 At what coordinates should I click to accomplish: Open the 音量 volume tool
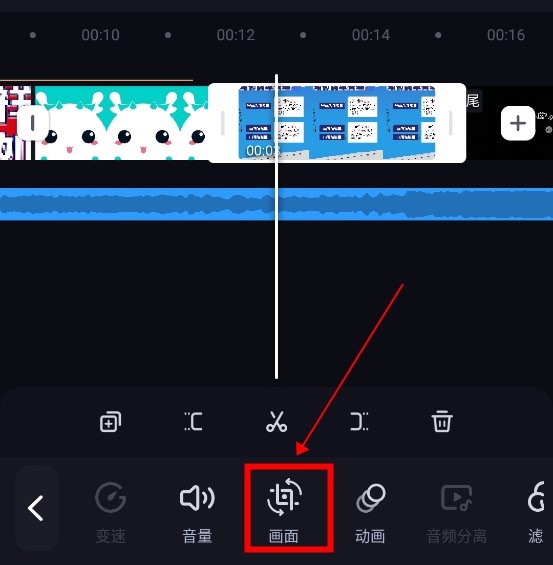tap(197, 512)
